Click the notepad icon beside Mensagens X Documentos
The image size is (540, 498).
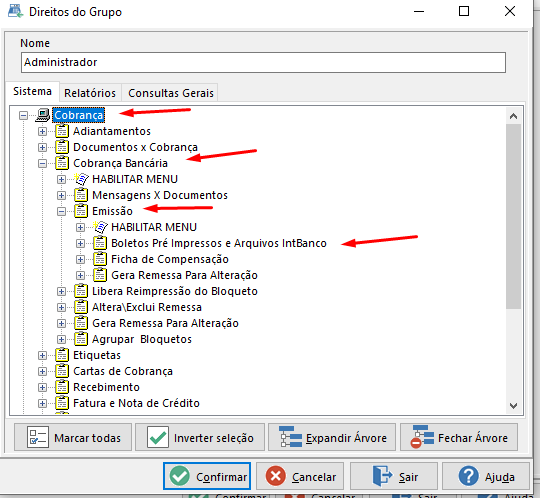coord(81,195)
